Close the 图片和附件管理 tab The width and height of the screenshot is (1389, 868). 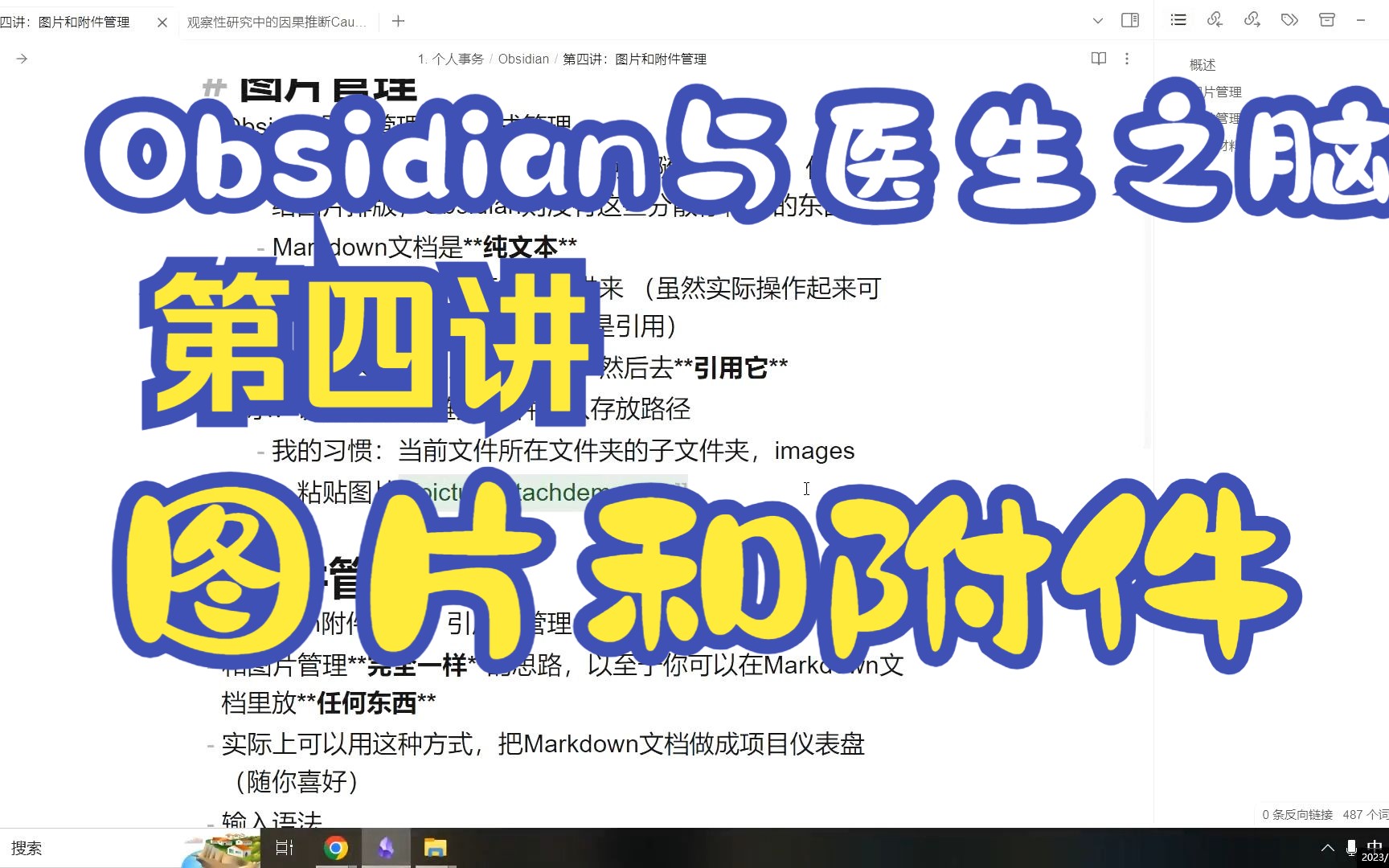click(162, 23)
